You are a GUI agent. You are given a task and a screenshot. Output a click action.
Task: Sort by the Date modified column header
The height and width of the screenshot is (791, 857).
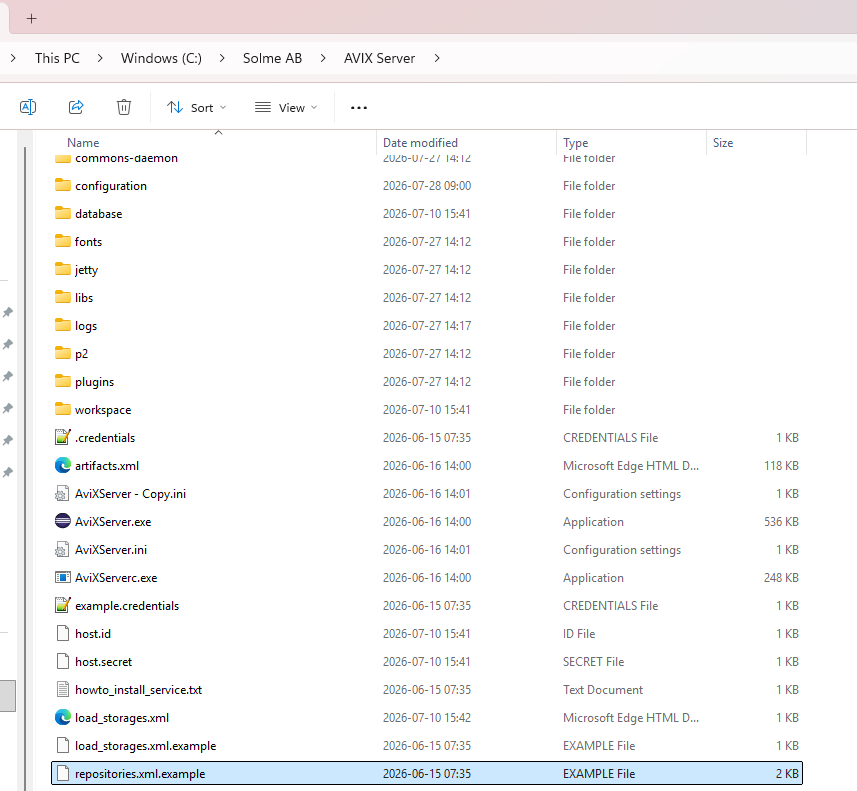[420, 143]
